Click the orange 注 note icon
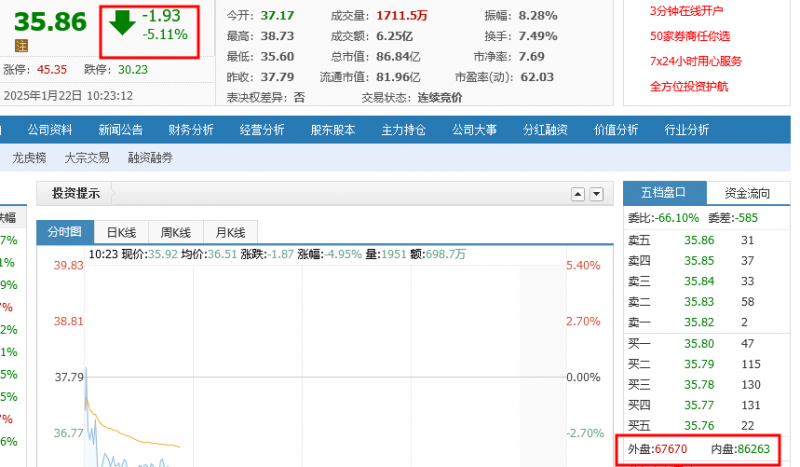This screenshot has height=467, width=800. tap(21, 45)
